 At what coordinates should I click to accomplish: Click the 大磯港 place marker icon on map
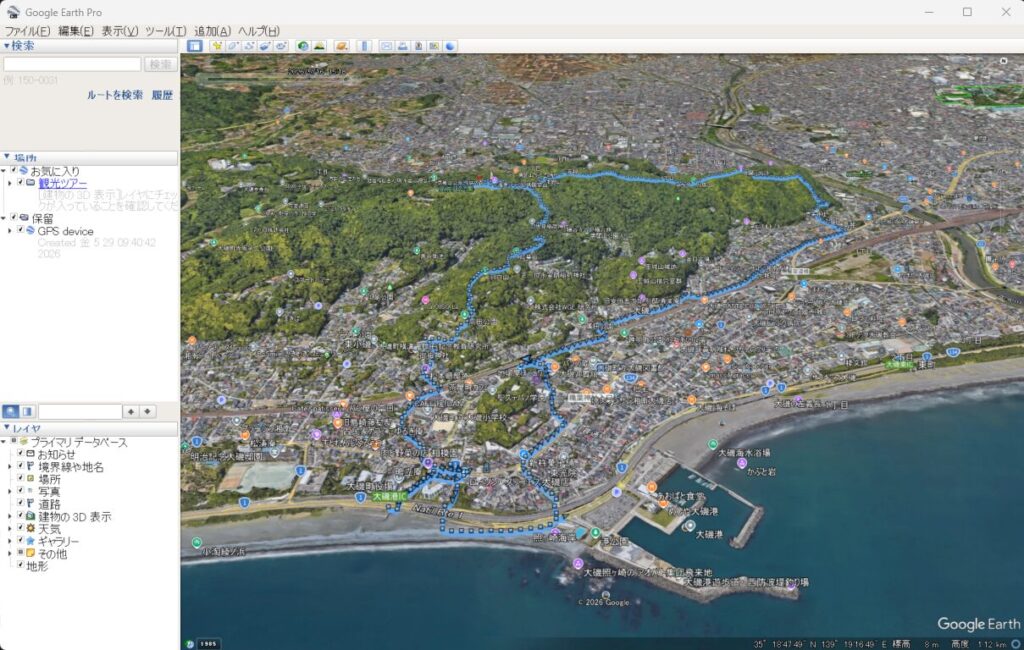(690, 525)
